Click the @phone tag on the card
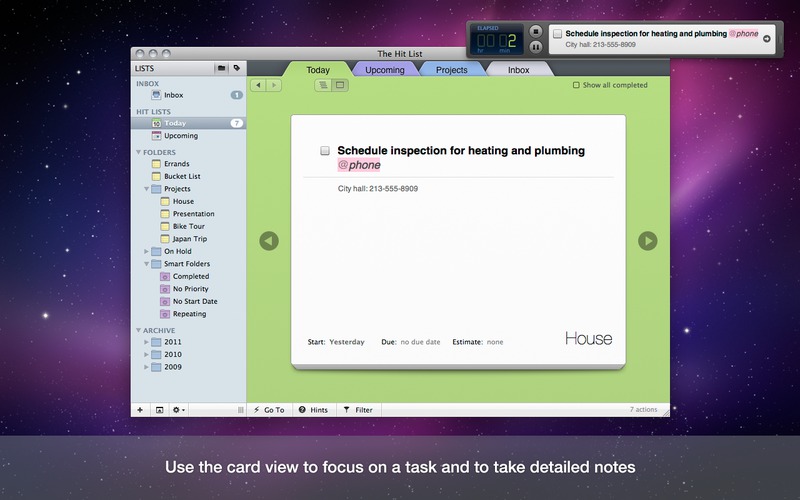The height and width of the screenshot is (500, 800). pyautogui.click(x=359, y=165)
